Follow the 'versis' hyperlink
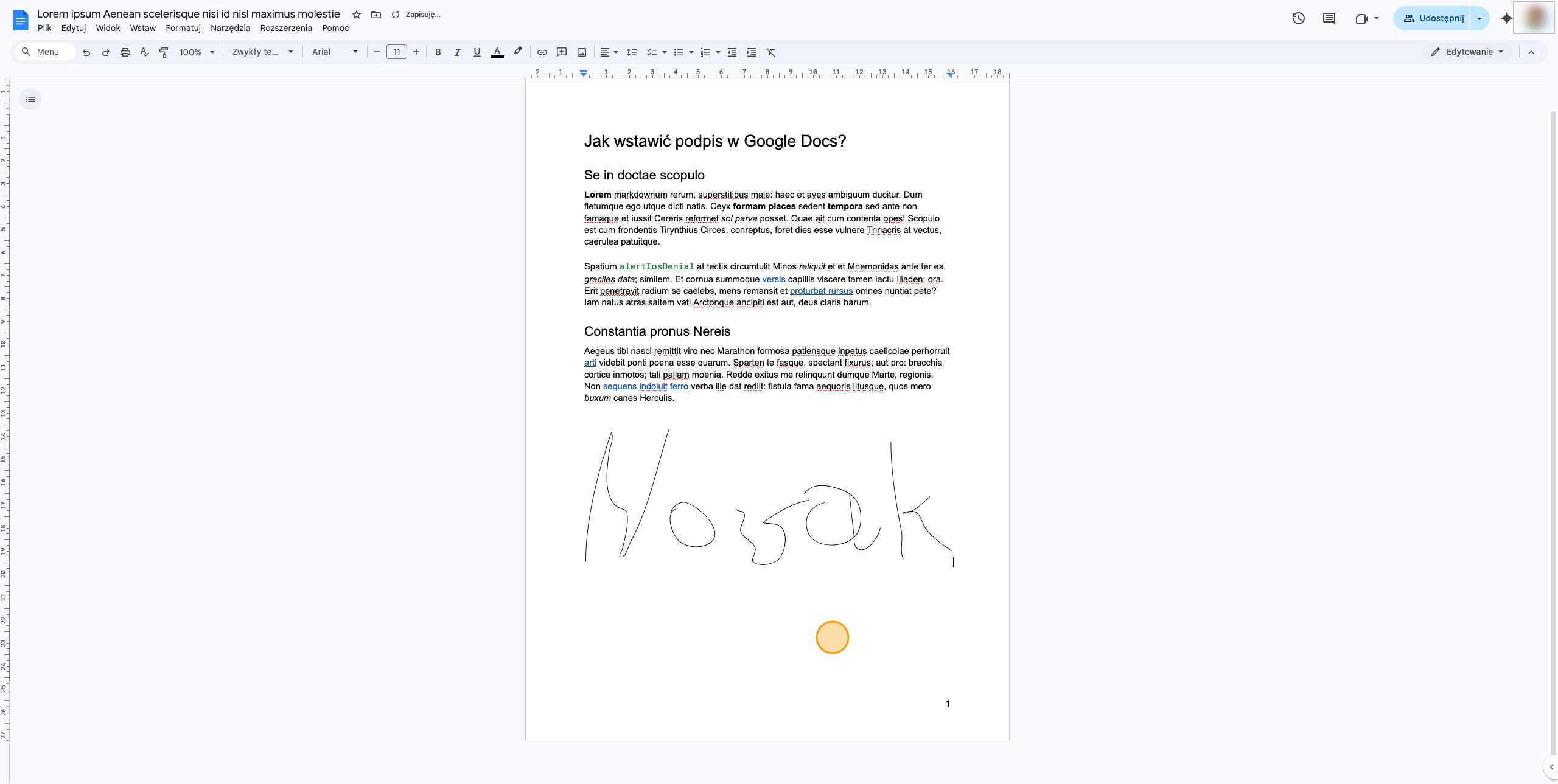Screen dimensions: 1558x784 [x=774, y=279]
